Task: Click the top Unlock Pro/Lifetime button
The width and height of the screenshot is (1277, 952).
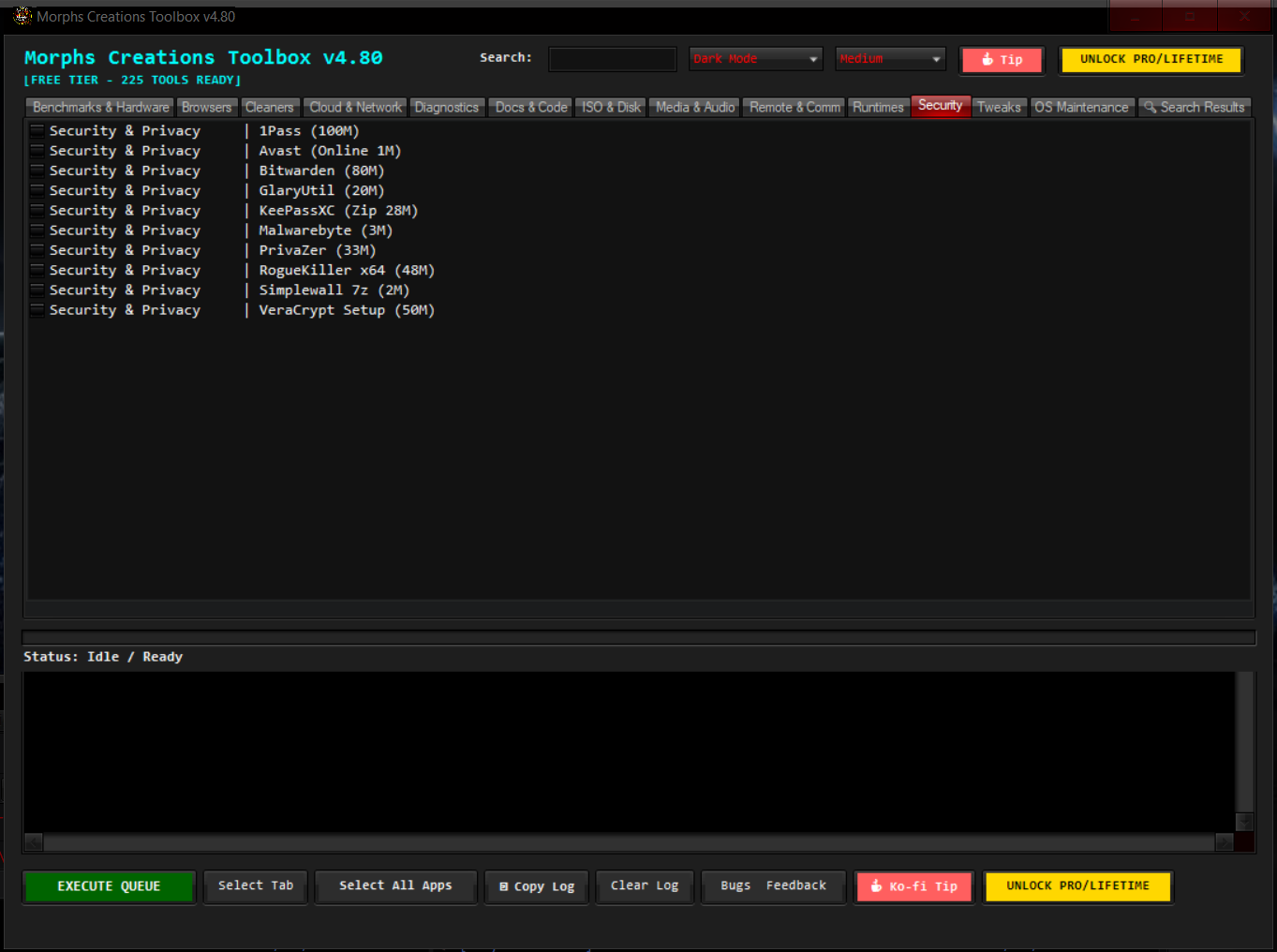Action: tap(1151, 60)
